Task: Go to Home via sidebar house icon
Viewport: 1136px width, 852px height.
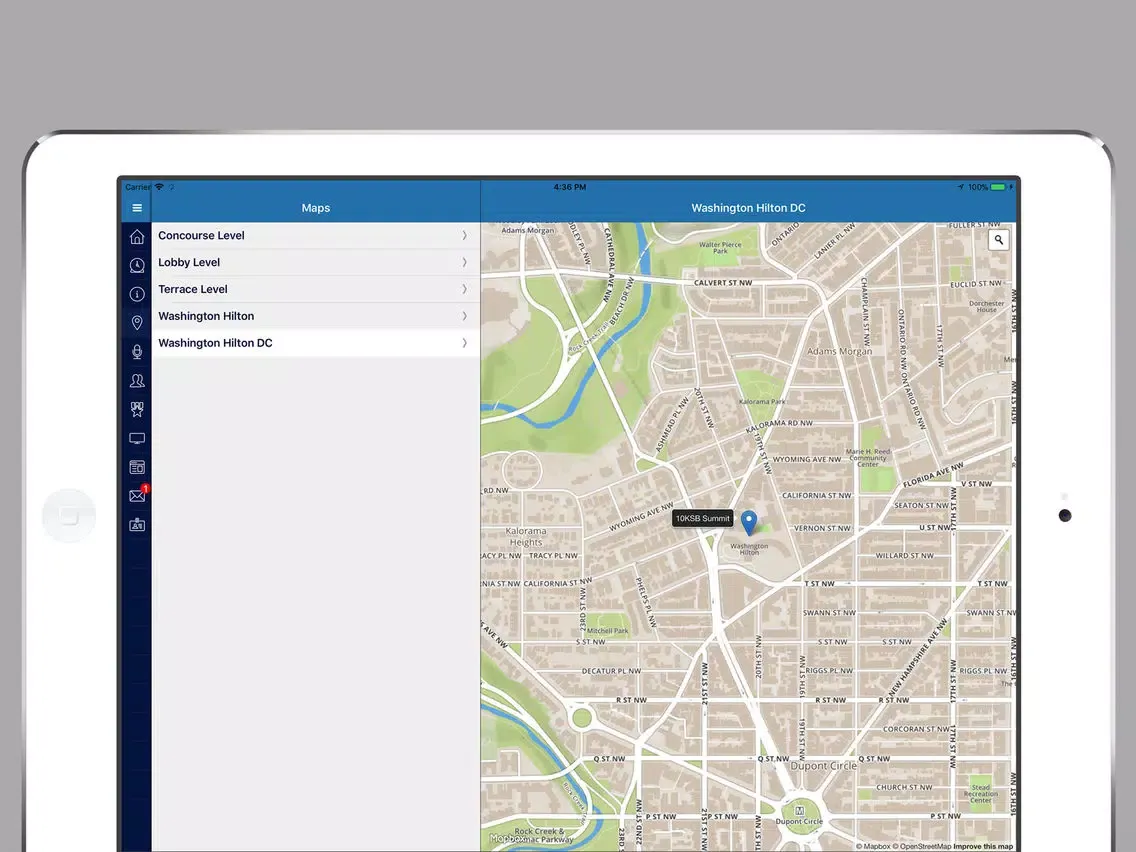Action: pyautogui.click(x=137, y=236)
